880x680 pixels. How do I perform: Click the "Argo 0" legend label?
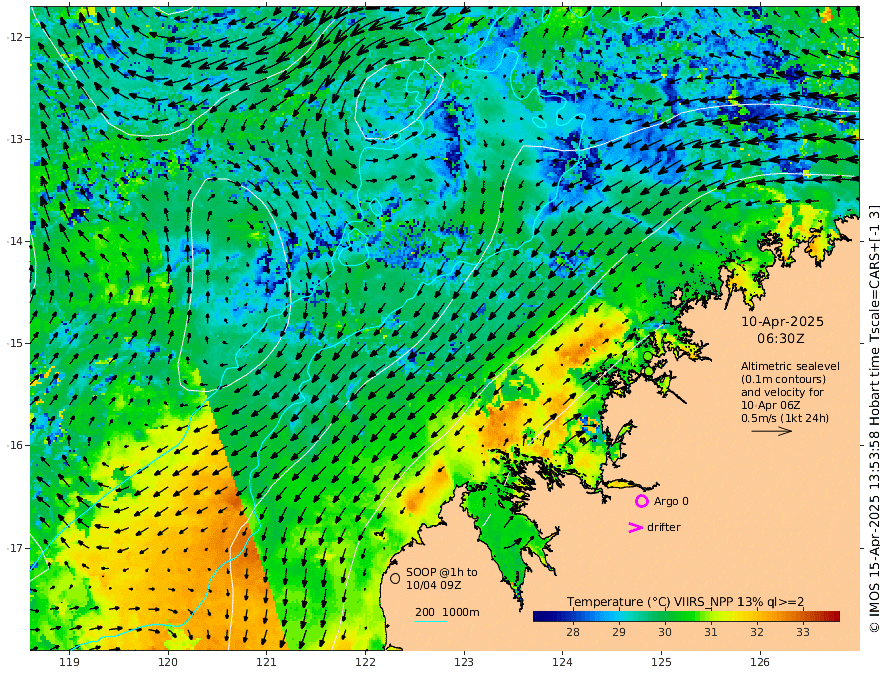coord(671,501)
